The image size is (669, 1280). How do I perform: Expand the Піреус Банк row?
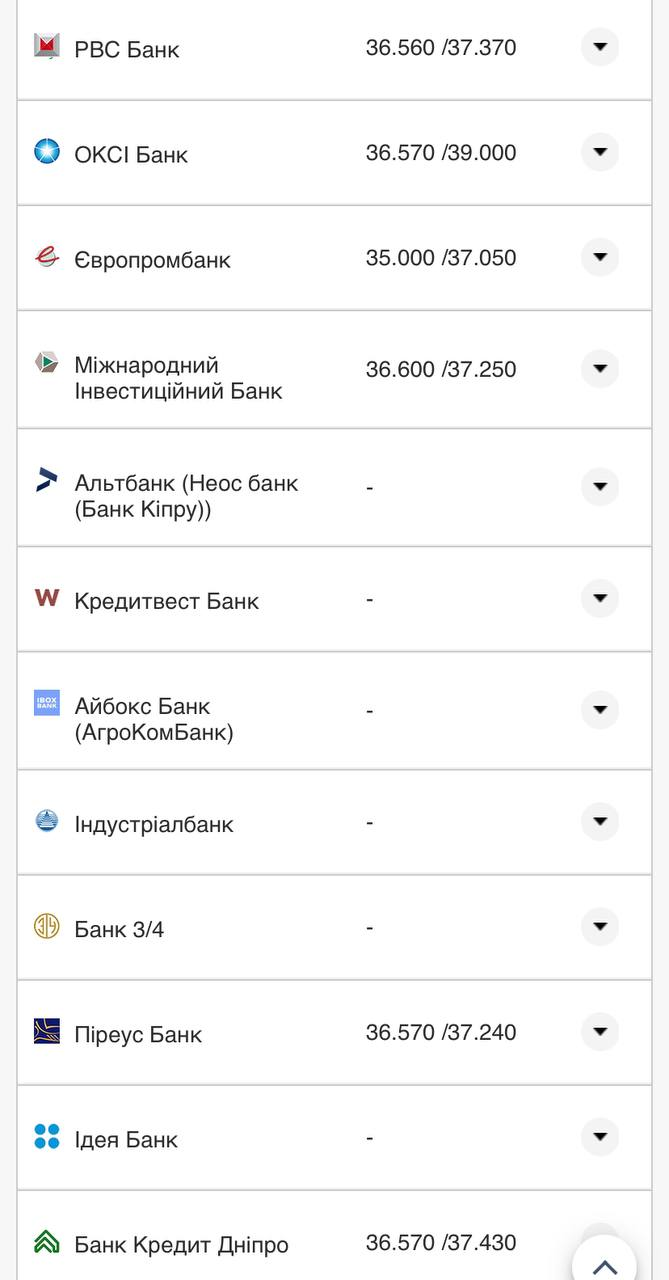coord(599,1029)
